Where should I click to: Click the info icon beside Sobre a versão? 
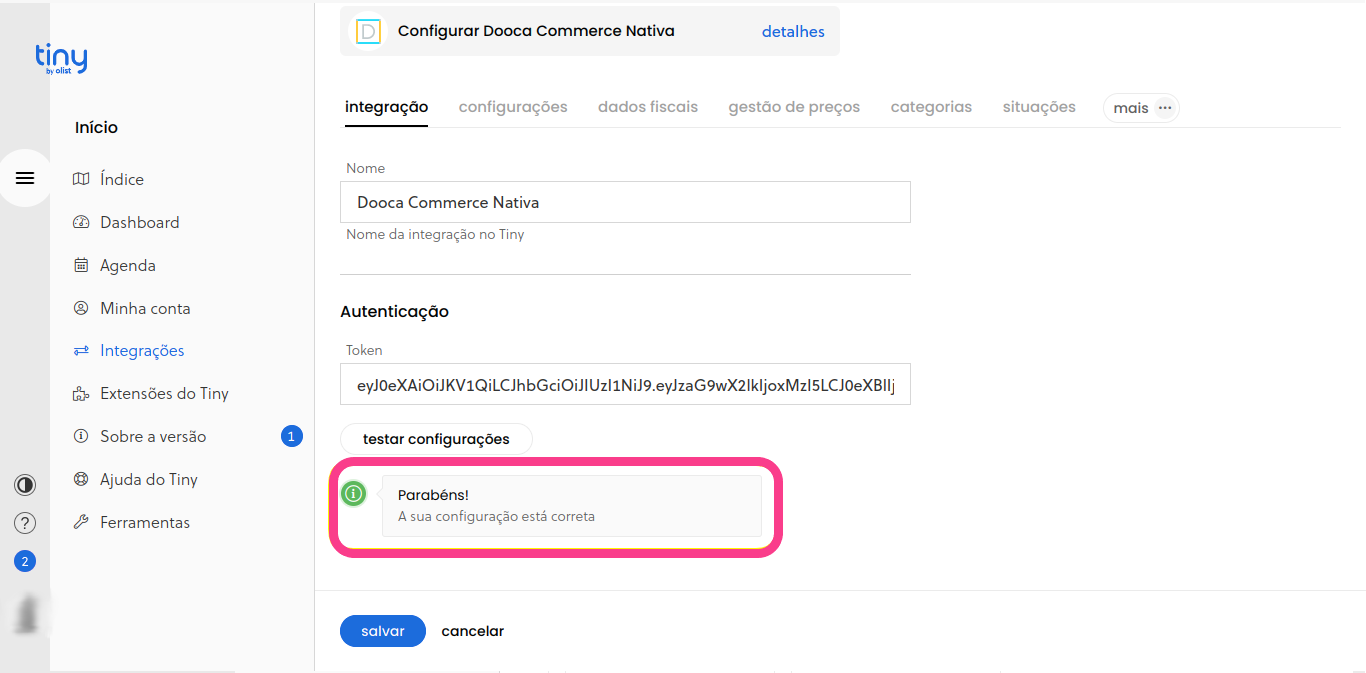tap(81, 437)
